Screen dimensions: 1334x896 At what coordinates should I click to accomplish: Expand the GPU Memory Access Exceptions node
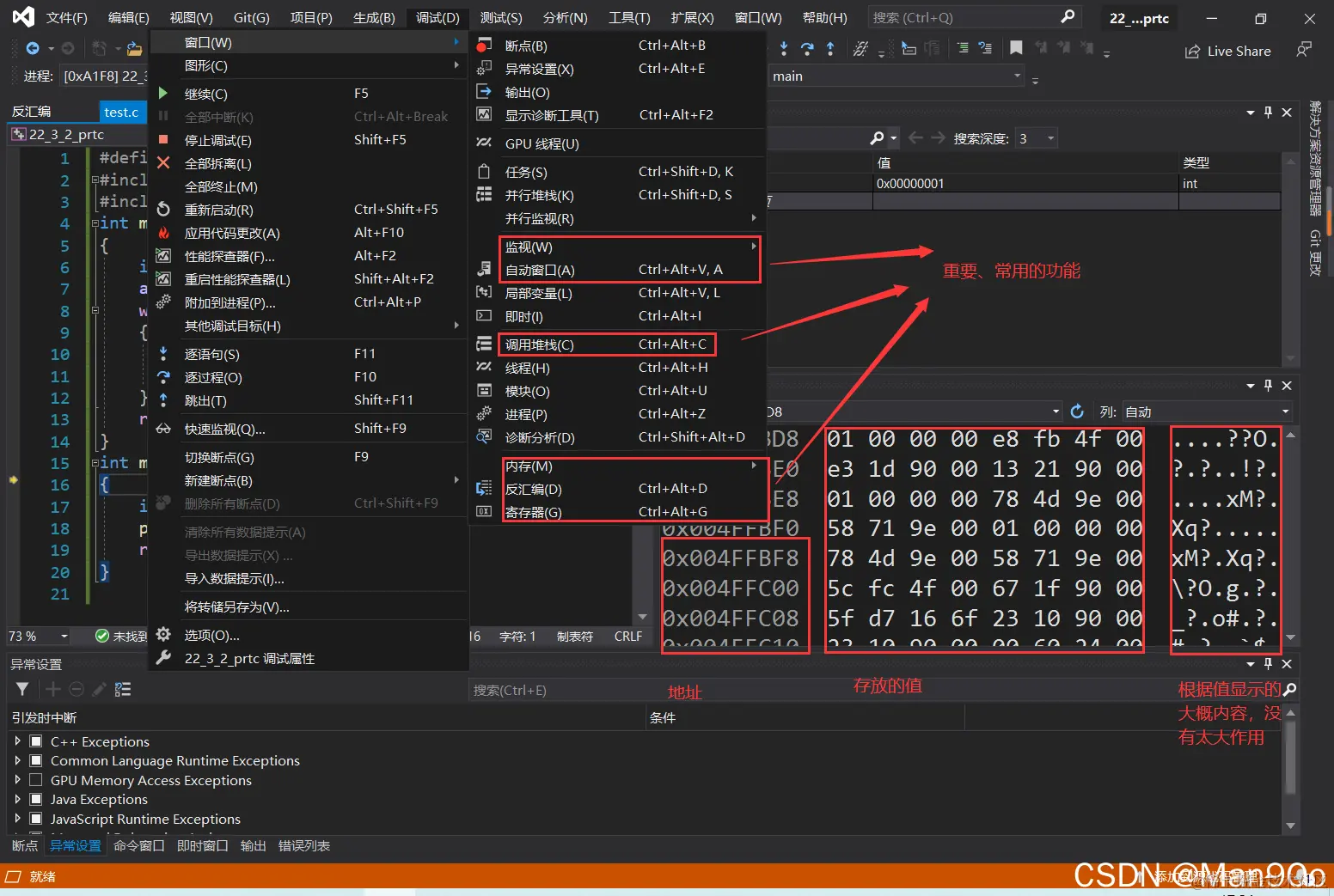click(17, 780)
